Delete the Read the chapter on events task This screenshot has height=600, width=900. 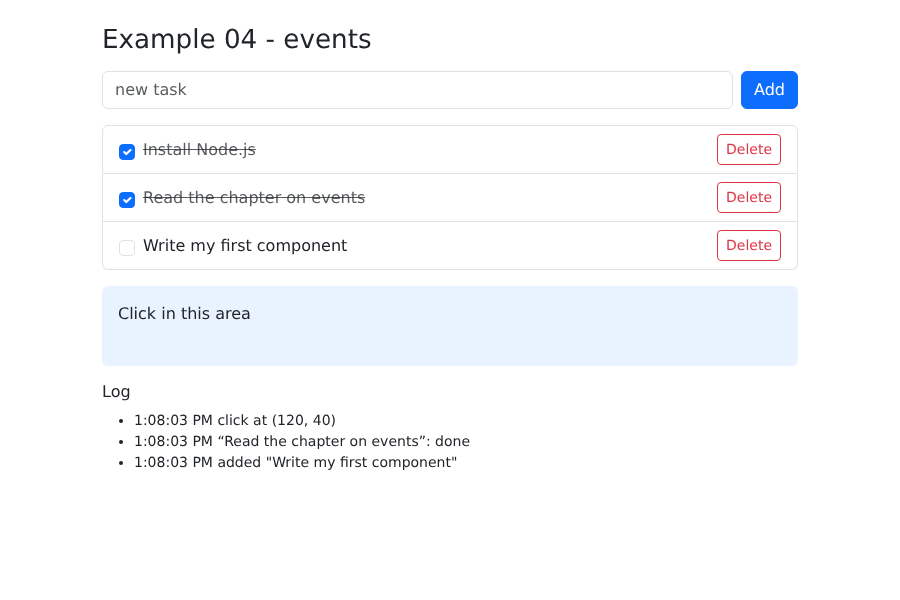coord(748,198)
